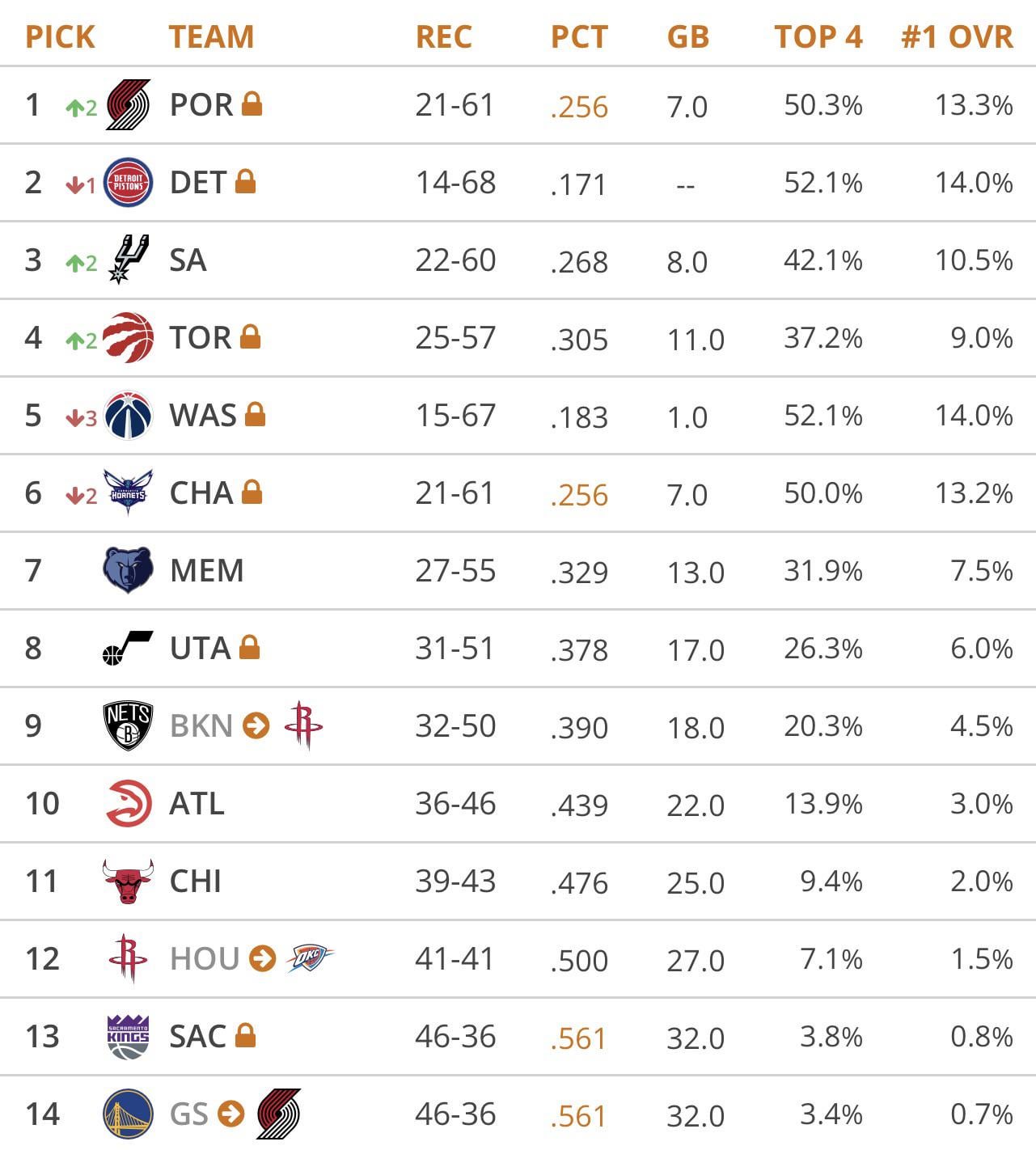This screenshot has height=1150, width=1036.
Task: Click the Golden State Warriors logo
Action: [x=128, y=1114]
